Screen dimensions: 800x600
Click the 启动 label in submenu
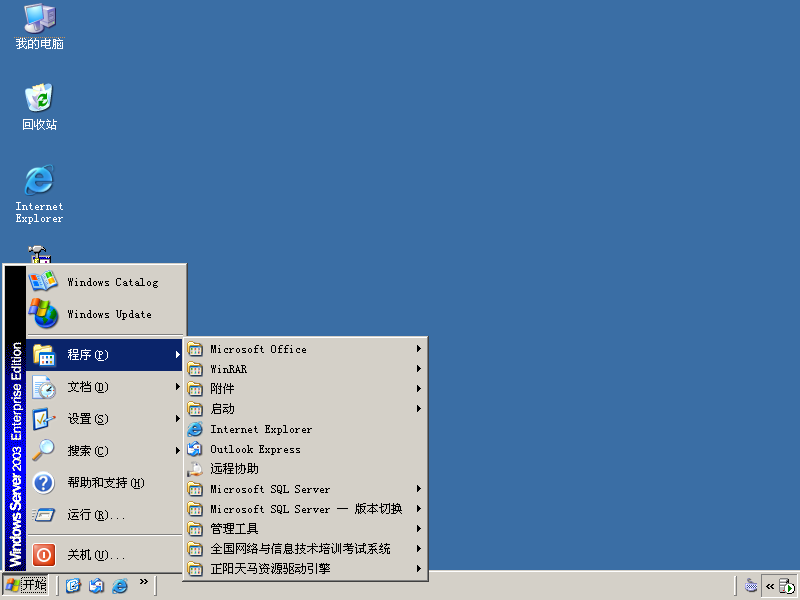click(x=222, y=409)
